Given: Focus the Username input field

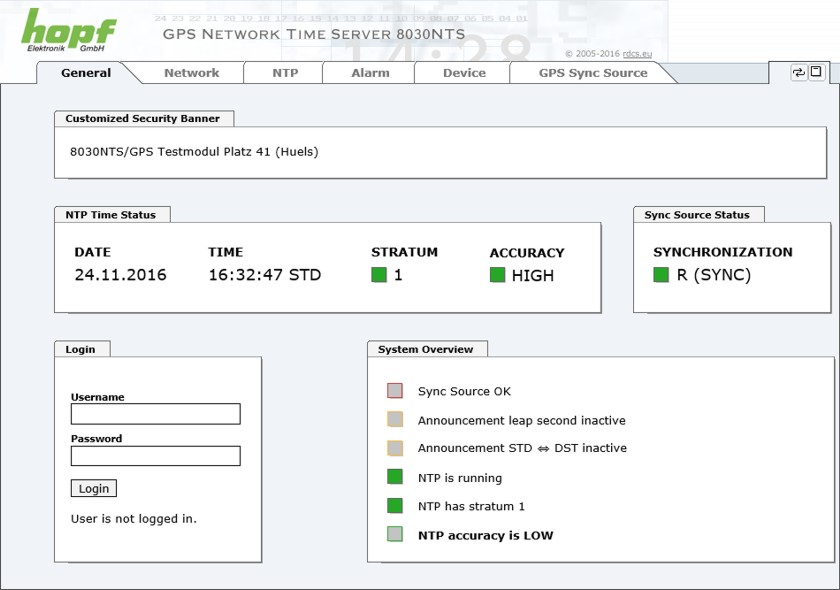Looking at the screenshot, I should point(155,414).
